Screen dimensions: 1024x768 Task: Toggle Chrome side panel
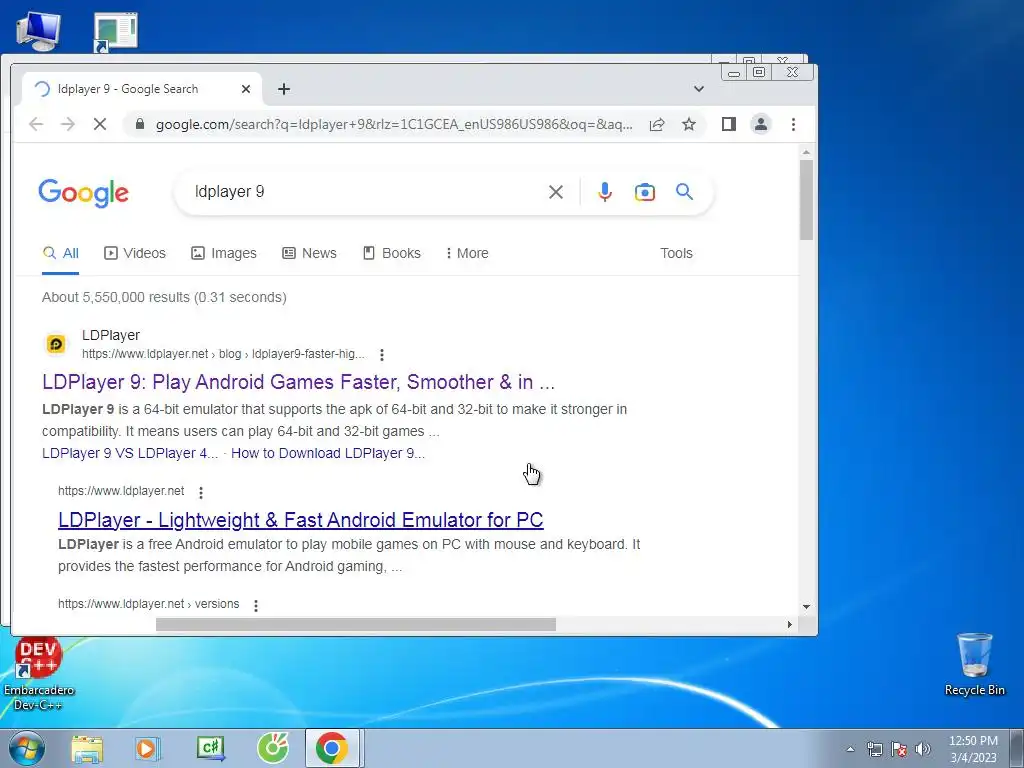coord(729,124)
